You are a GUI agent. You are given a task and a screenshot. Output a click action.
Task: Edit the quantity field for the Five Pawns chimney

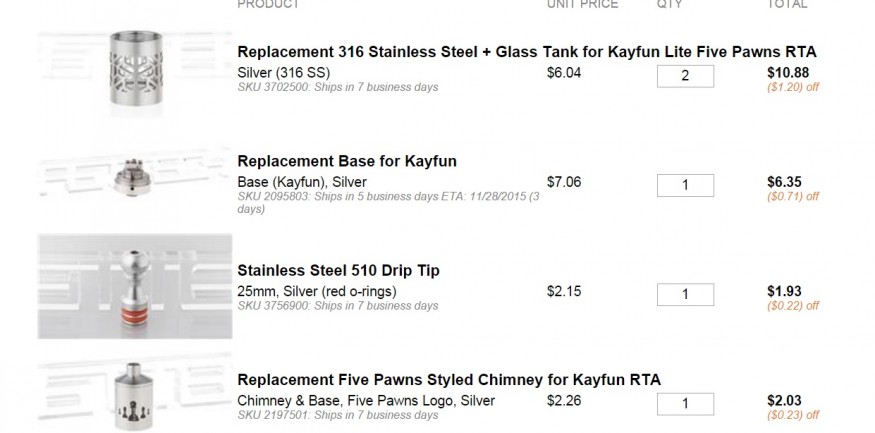[x=685, y=404]
